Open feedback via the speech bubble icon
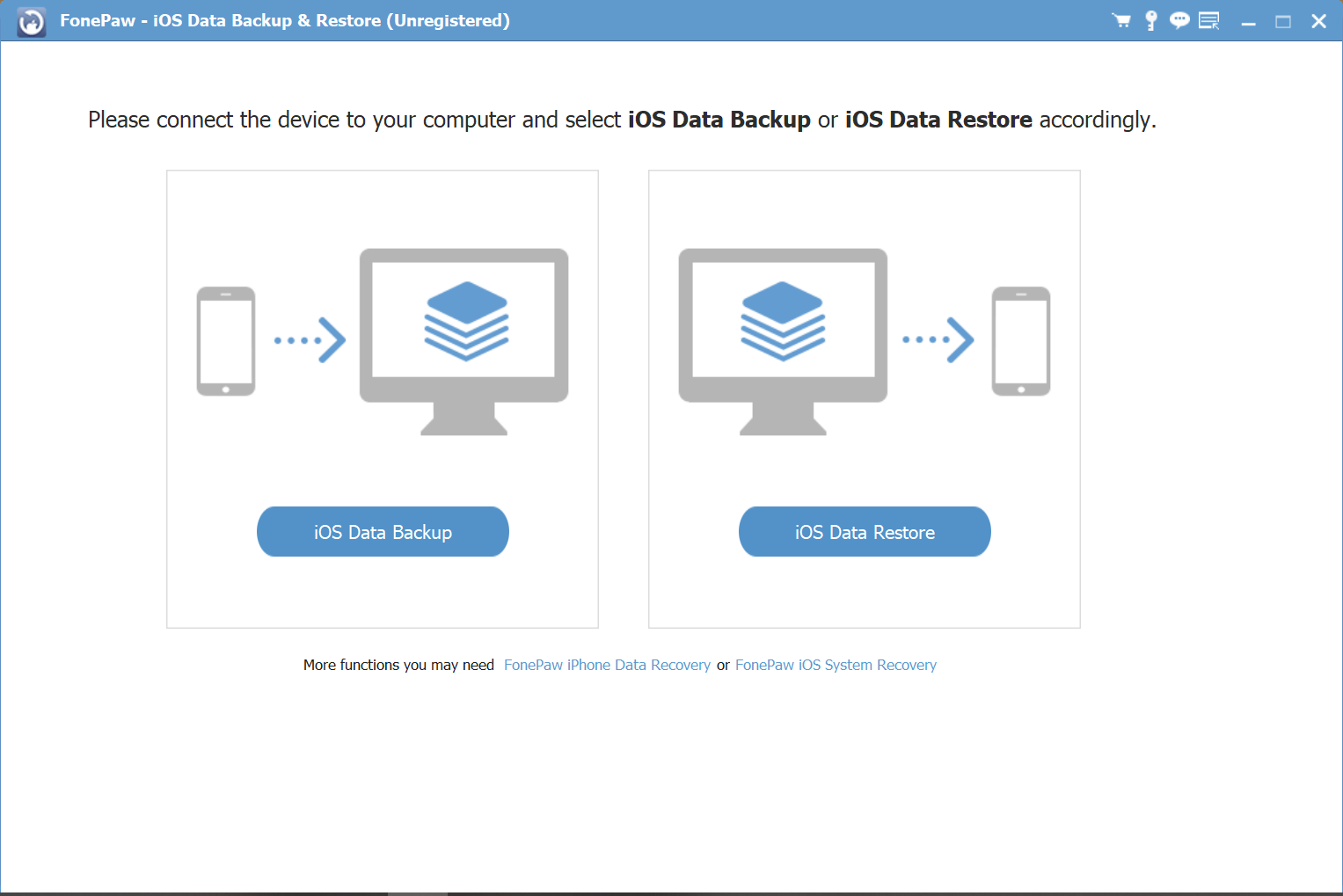Viewport: 1343px width, 896px height. coord(1179,20)
